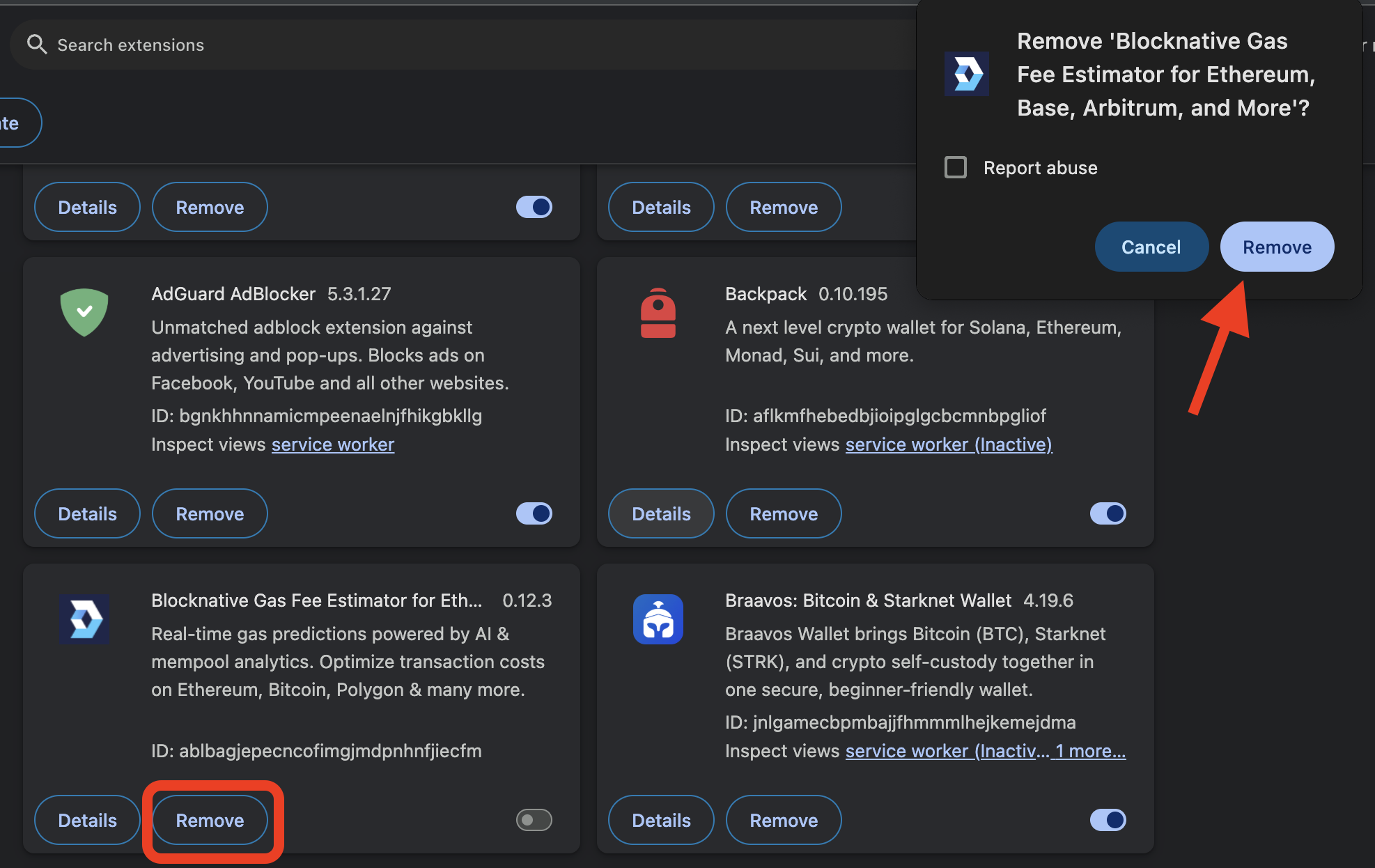This screenshot has width=1375, height=868.
Task: Click the 'Report abuse' label text
Action: pos(1041,168)
